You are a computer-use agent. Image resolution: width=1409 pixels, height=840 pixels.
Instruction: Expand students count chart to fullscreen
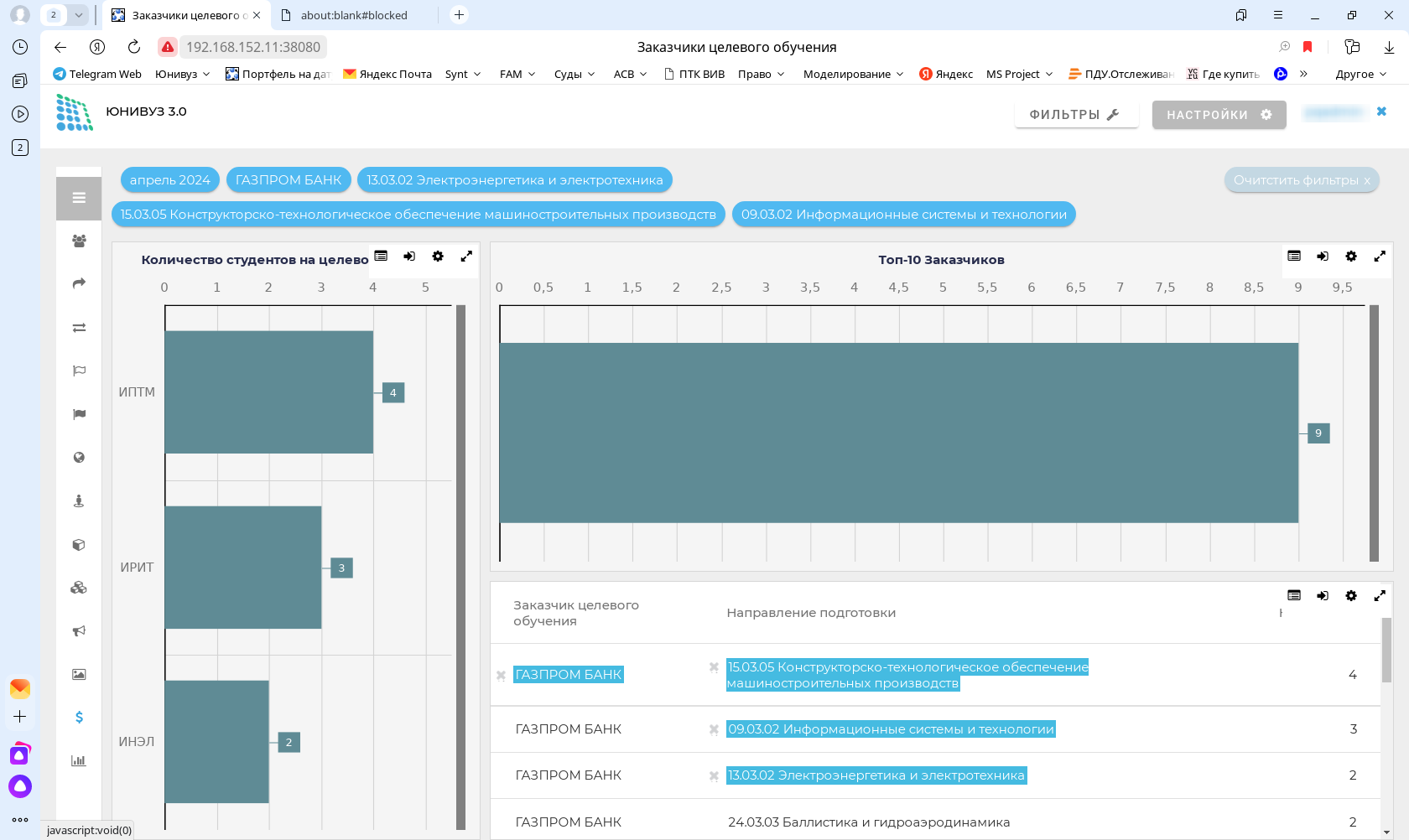pyautogui.click(x=466, y=257)
